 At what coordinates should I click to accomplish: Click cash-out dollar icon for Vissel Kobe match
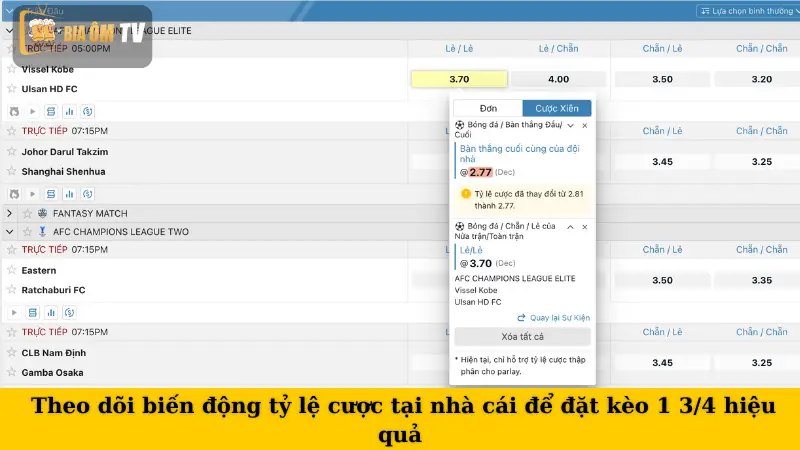88,111
